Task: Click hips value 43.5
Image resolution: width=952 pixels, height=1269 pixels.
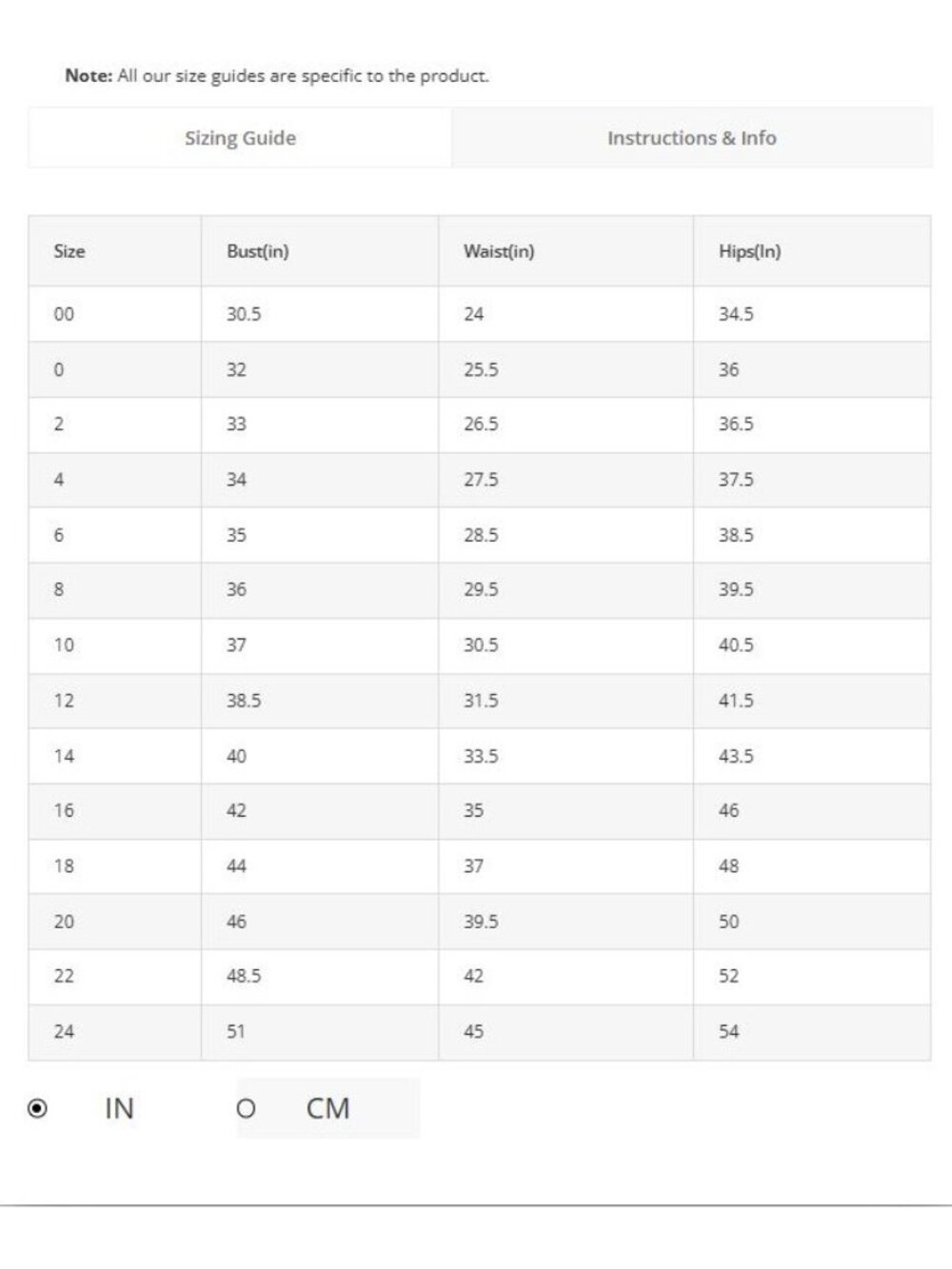Action: pos(736,756)
